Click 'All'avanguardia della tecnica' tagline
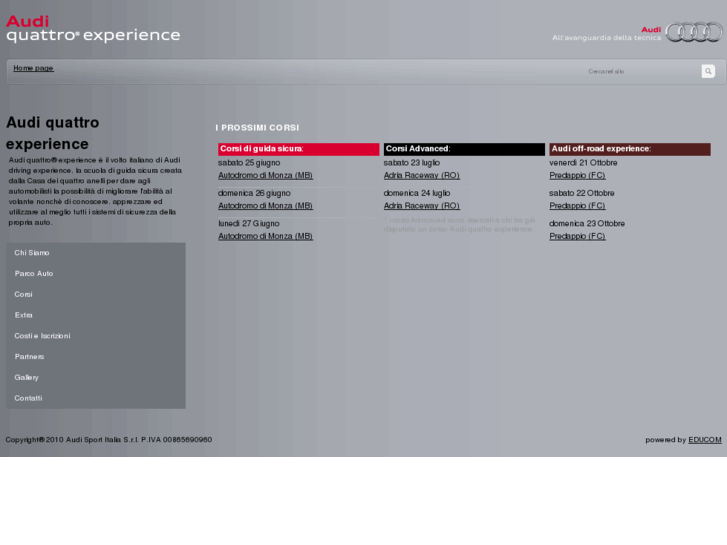Screen dimensions: 727x545 click(606, 38)
